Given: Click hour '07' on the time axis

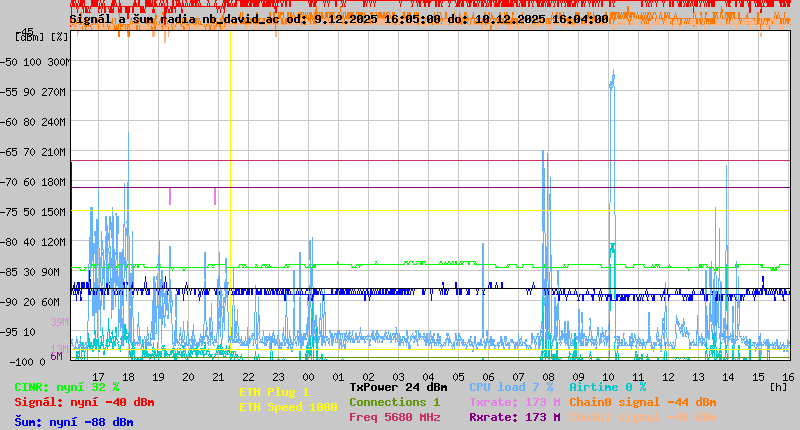Looking at the screenshot, I should 519,377.
